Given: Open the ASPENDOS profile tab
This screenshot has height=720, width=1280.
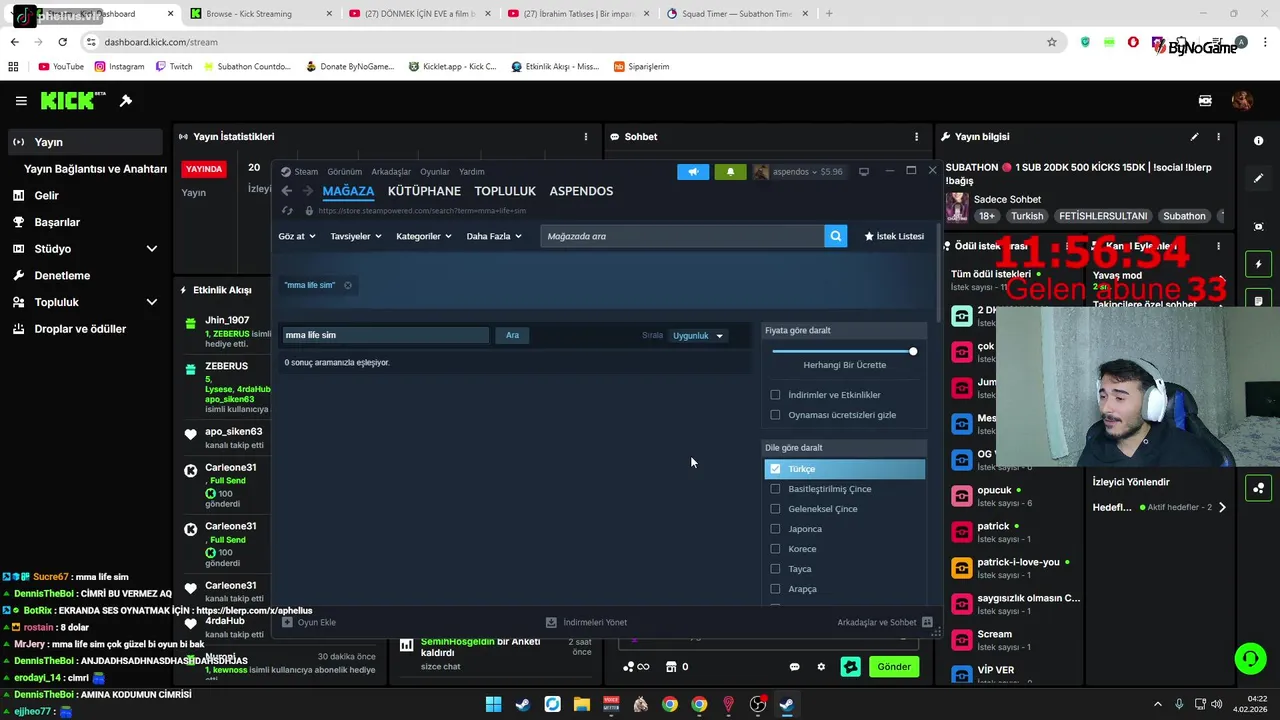Looking at the screenshot, I should pos(581,191).
